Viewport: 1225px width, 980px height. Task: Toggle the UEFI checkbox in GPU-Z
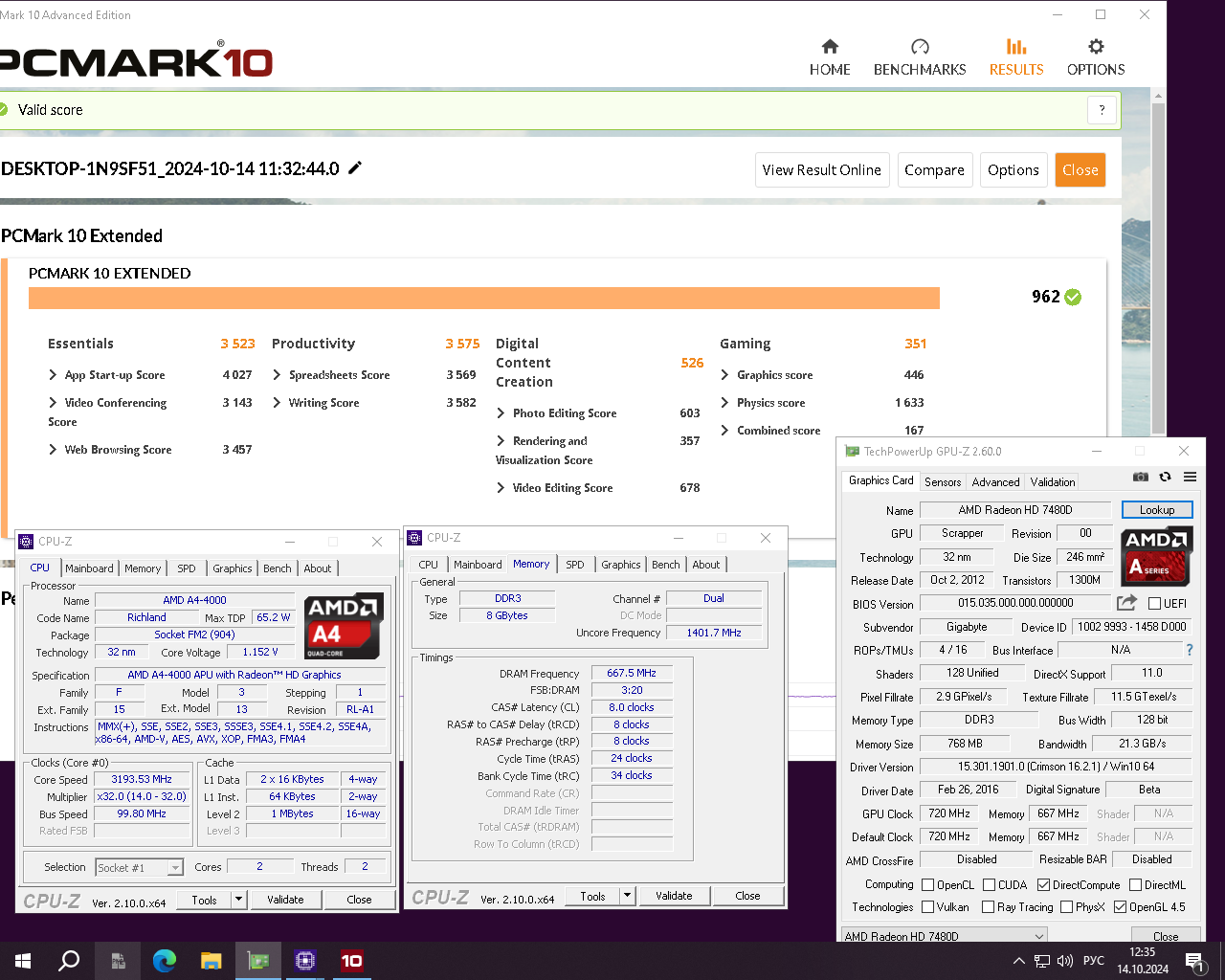point(1154,604)
